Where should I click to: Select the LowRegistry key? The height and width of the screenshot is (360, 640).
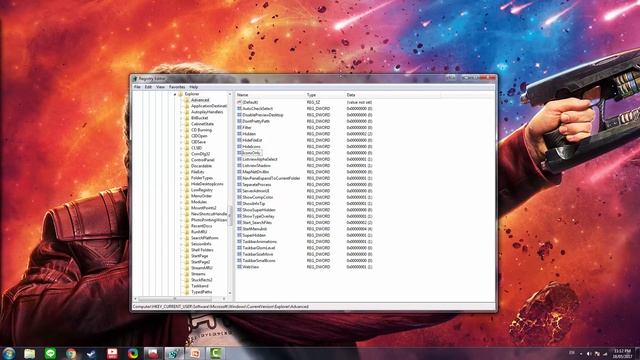202,190
